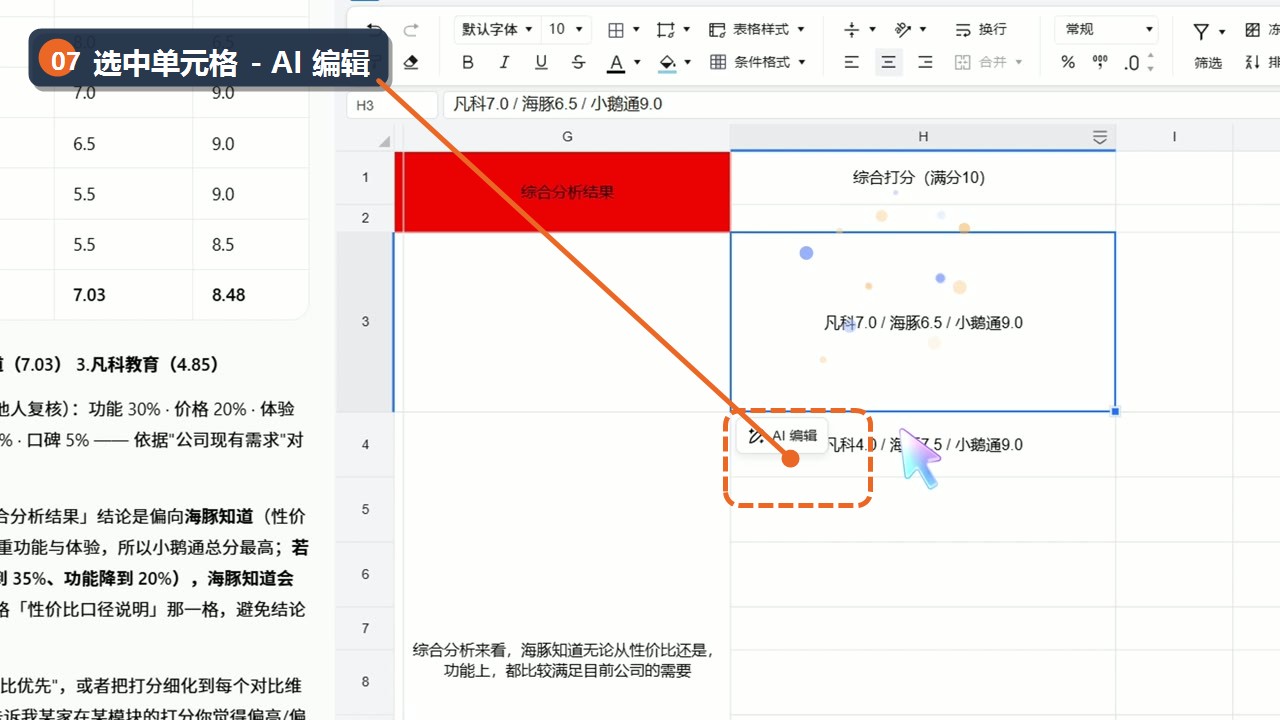Expand vertical alignment dropdown arrow
Screen dimensions: 1280x720
[x=873, y=30]
